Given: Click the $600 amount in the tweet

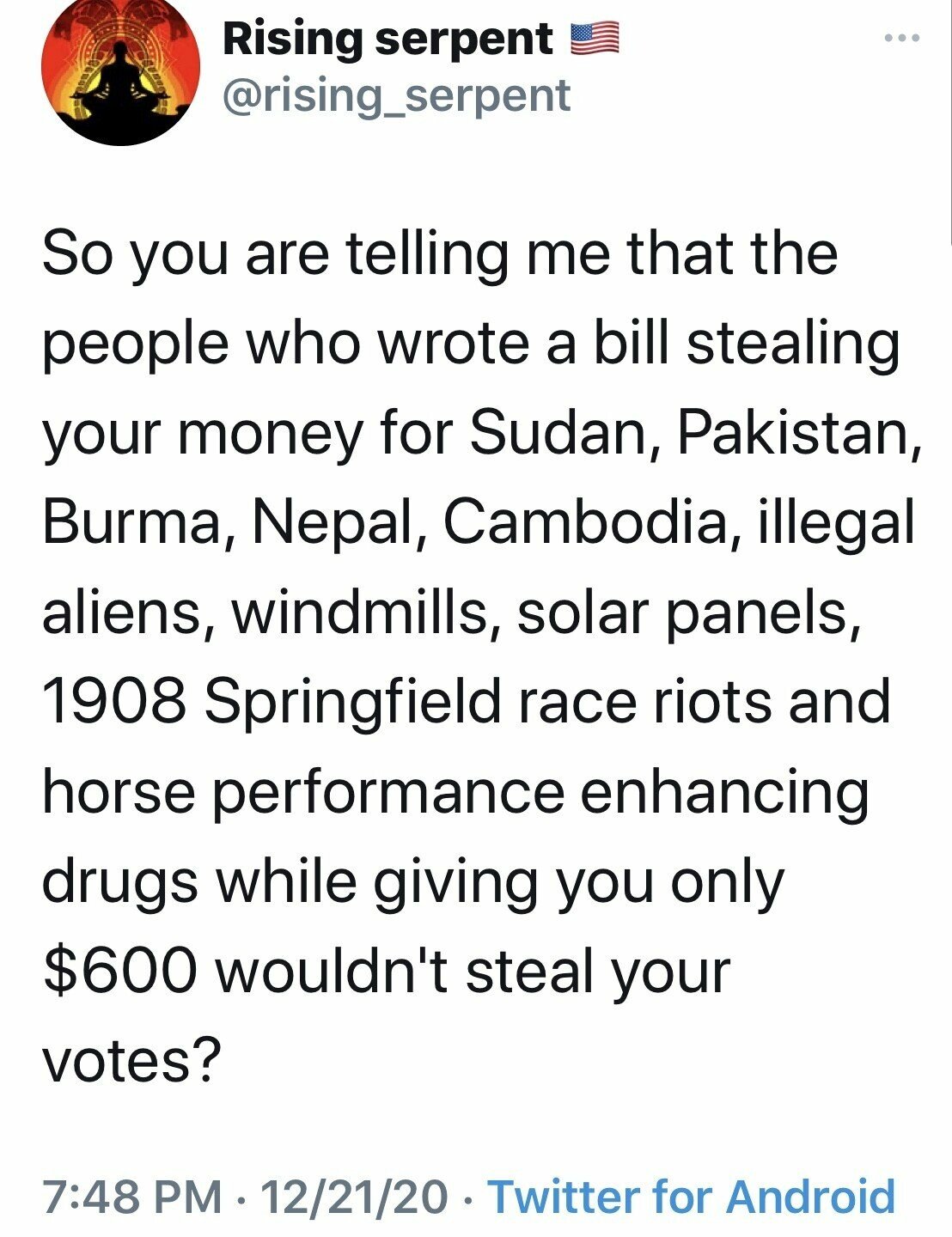Looking at the screenshot, I should pos(119,971).
